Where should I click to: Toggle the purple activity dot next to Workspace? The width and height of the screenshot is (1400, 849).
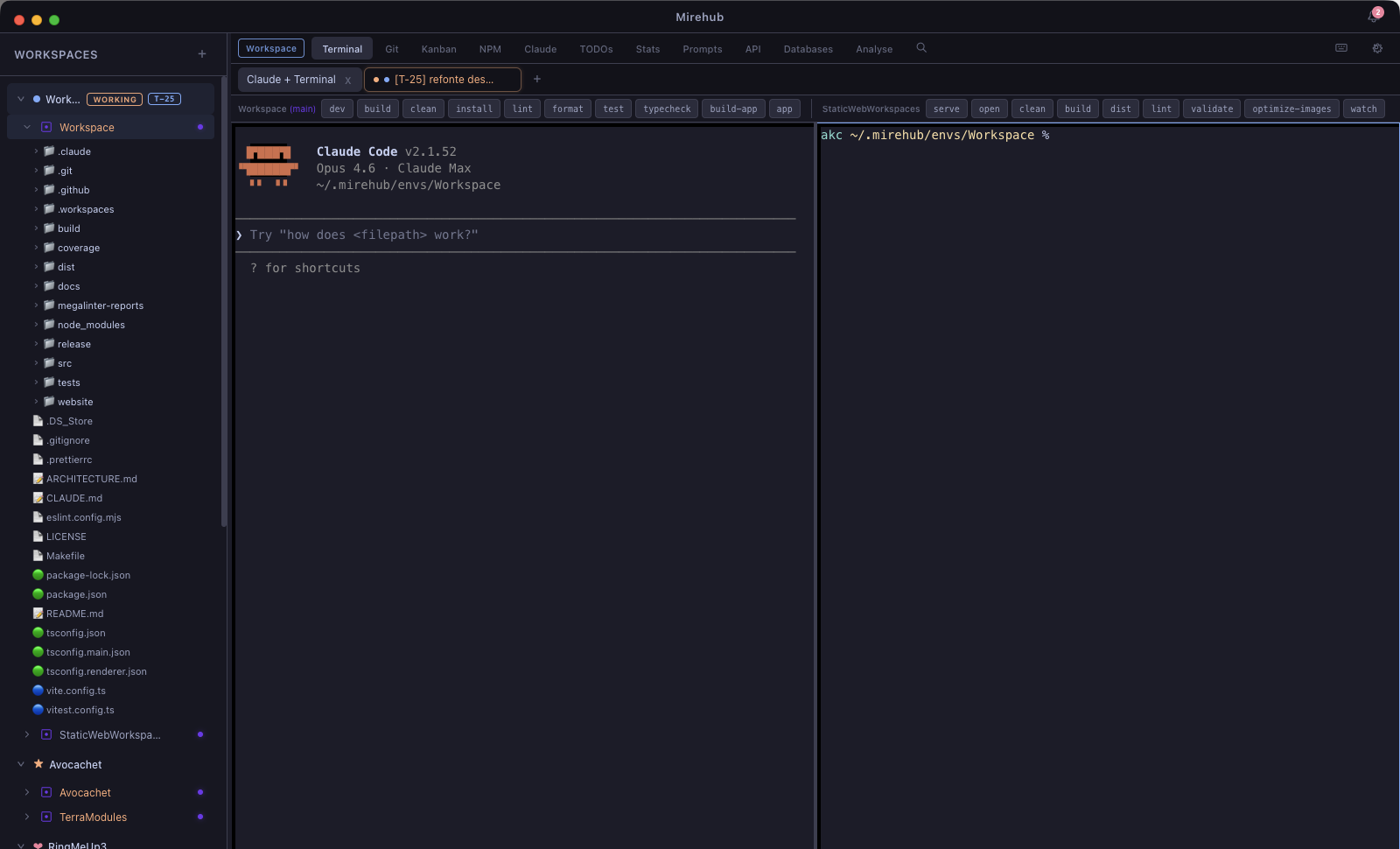pyautogui.click(x=200, y=127)
